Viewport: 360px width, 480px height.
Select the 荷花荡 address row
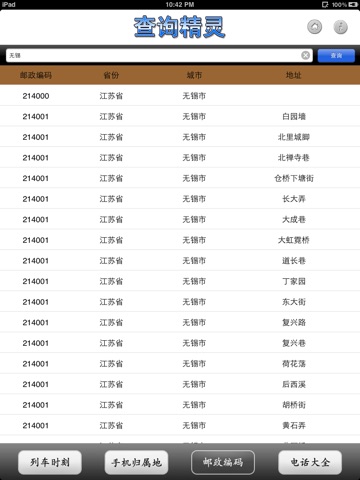tap(180, 364)
